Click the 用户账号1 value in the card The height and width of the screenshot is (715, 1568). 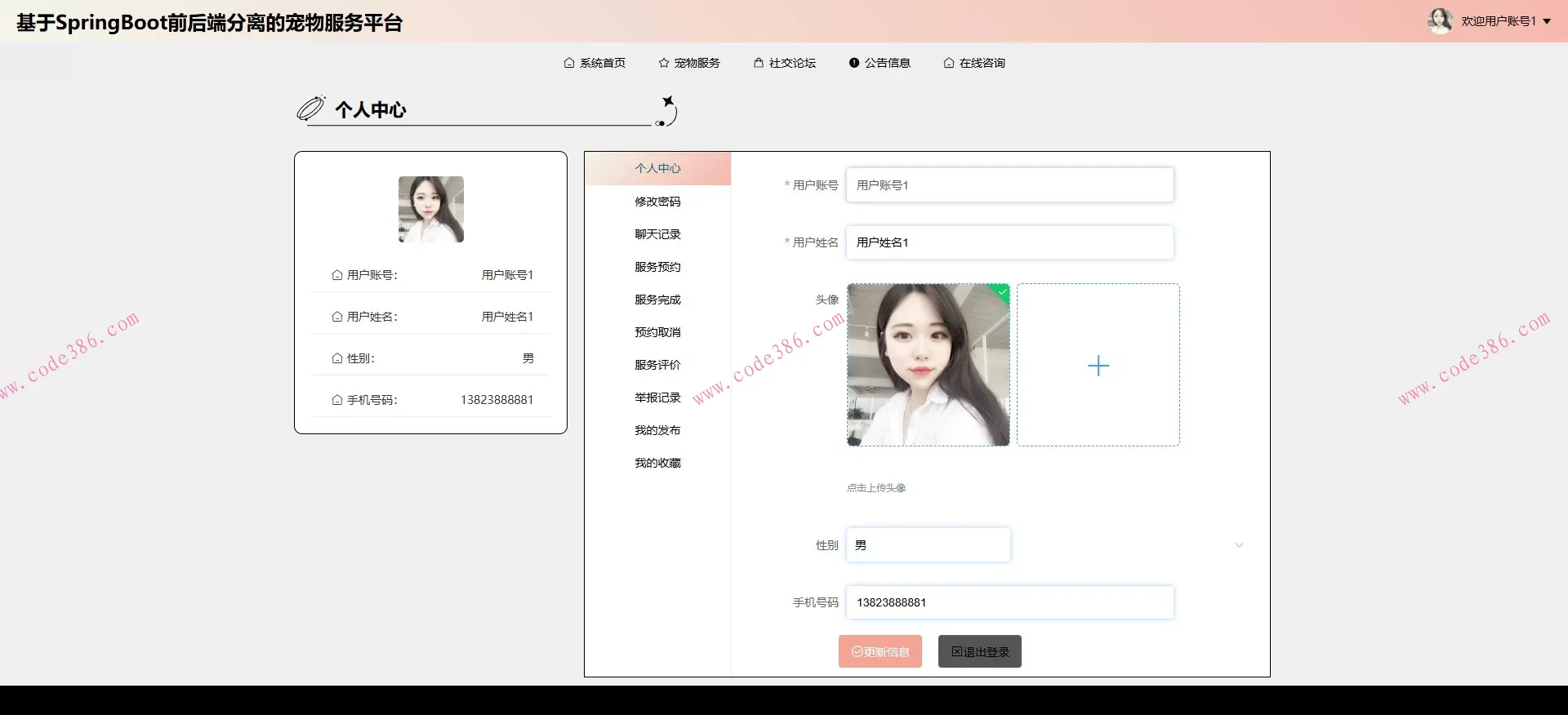507,275
